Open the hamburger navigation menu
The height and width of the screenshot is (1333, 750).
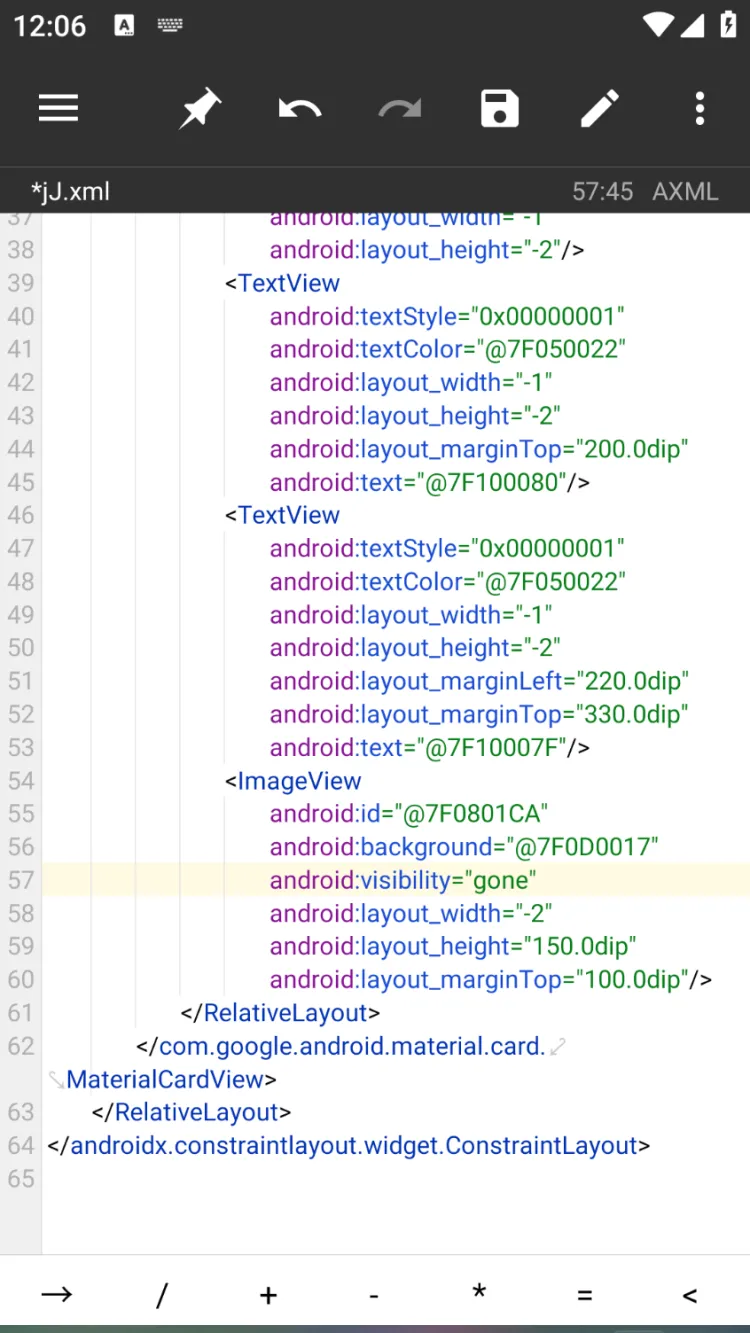click(x=59, y=108)
